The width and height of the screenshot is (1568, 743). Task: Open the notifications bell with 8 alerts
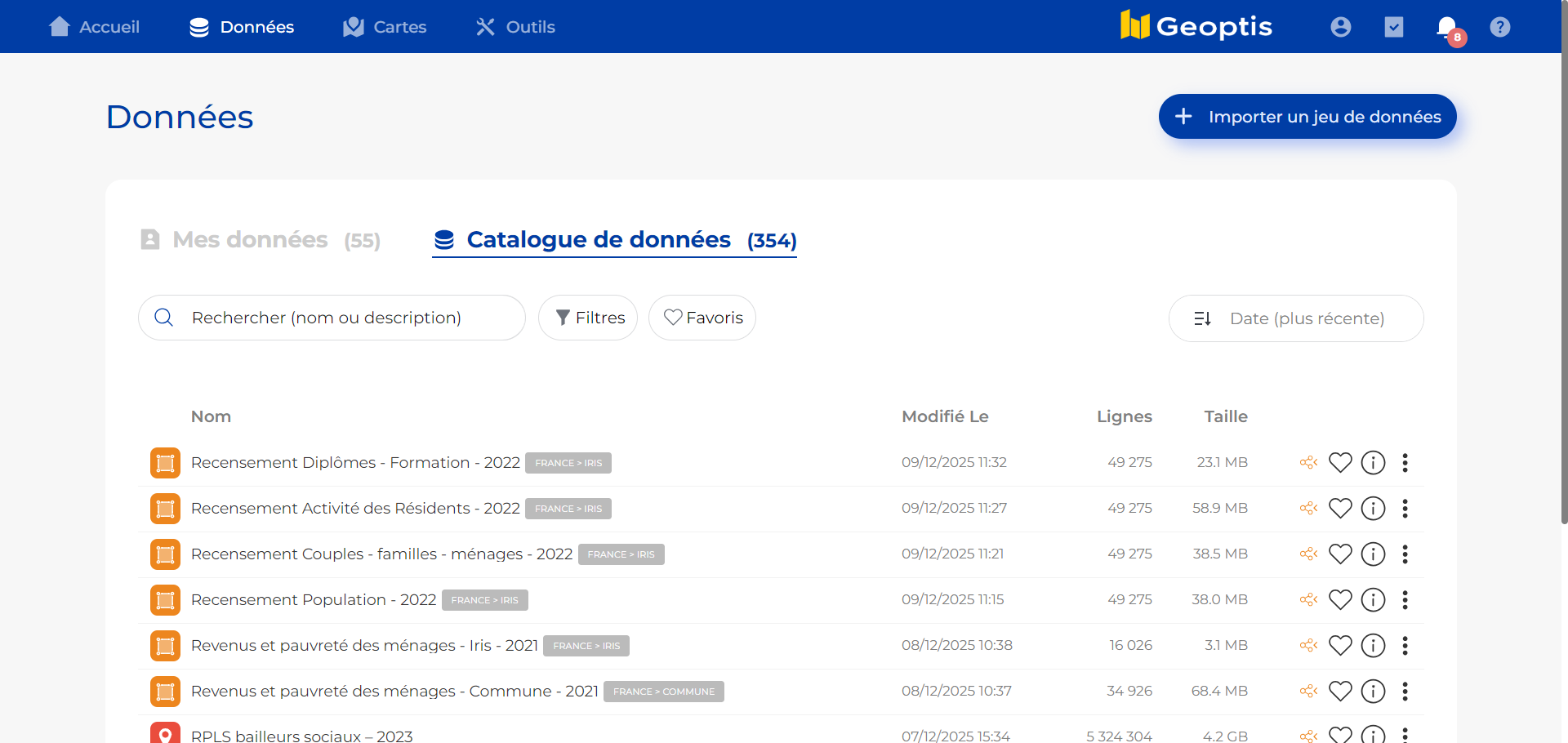tap(1446, 26)
